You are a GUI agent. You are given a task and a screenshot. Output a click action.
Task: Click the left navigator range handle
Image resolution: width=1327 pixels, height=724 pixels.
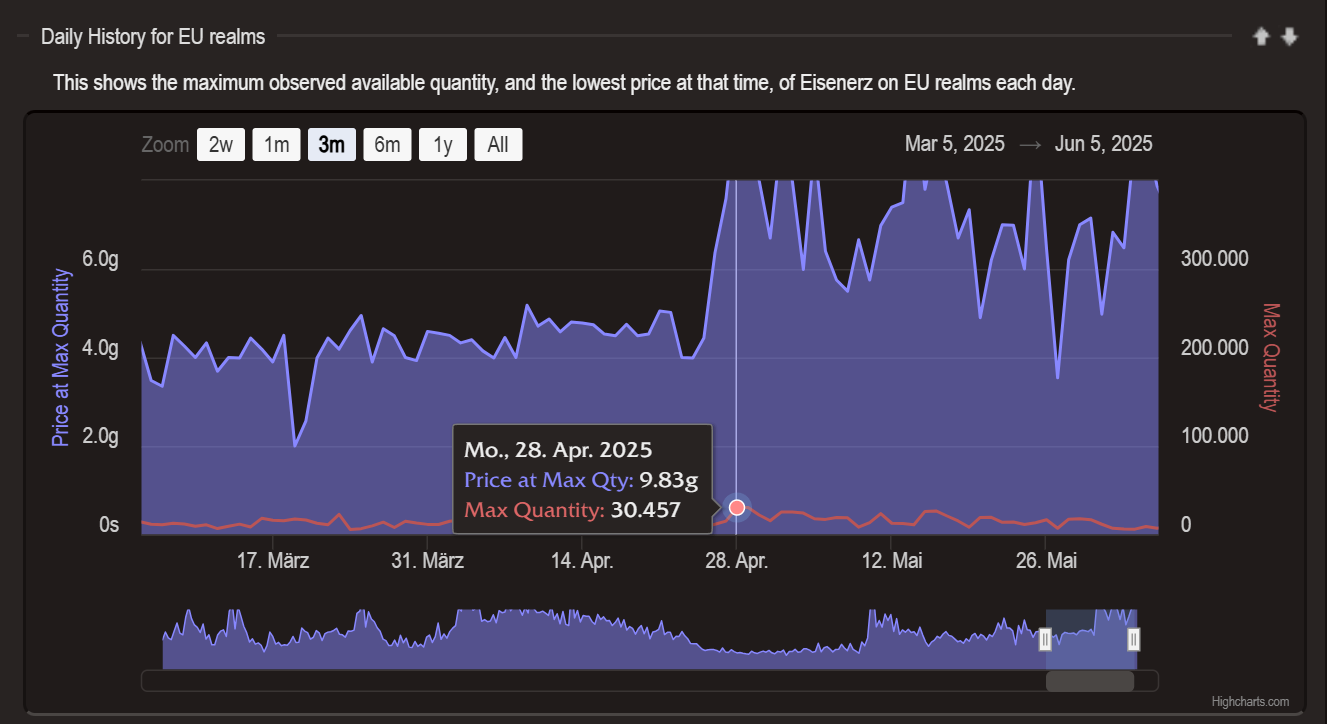point(1045,637)
